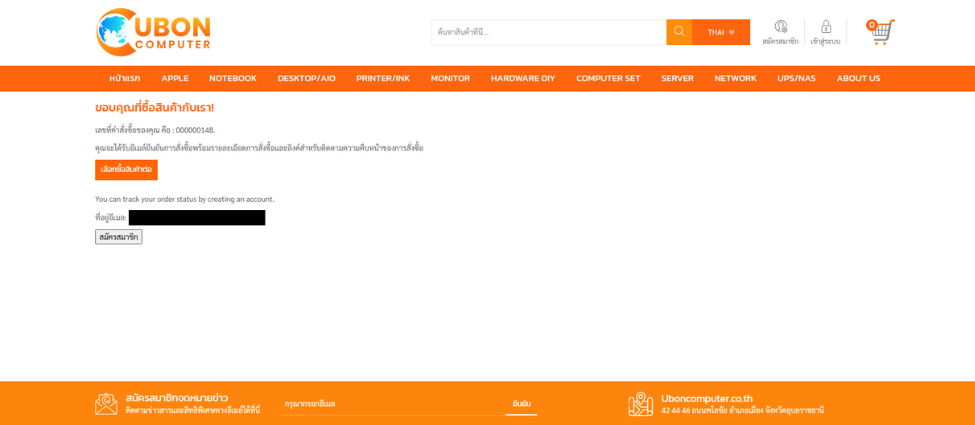Go to the MONITOR category
Image resolution: width=975 pixels, height=425 pixels.
point(450,78)
